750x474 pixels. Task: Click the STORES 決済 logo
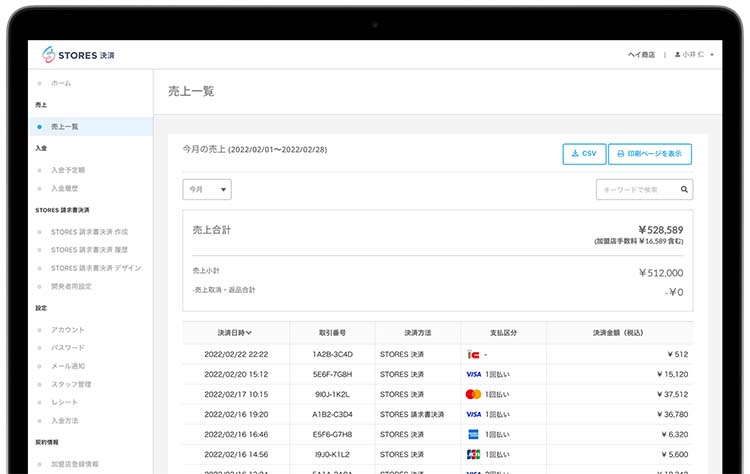point(78,55)
